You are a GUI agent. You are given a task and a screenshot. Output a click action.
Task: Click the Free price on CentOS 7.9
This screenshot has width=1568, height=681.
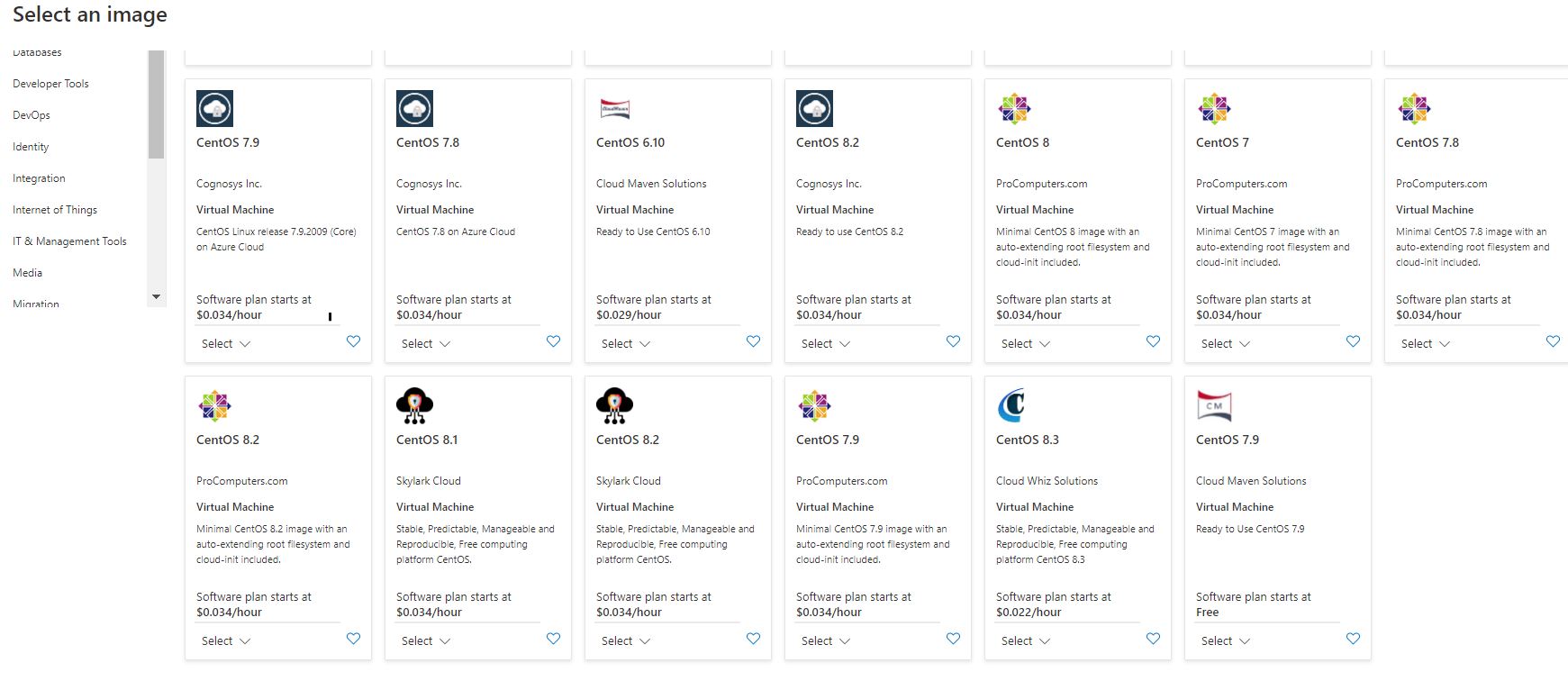pyautogui.click(x=1207, y=613)
